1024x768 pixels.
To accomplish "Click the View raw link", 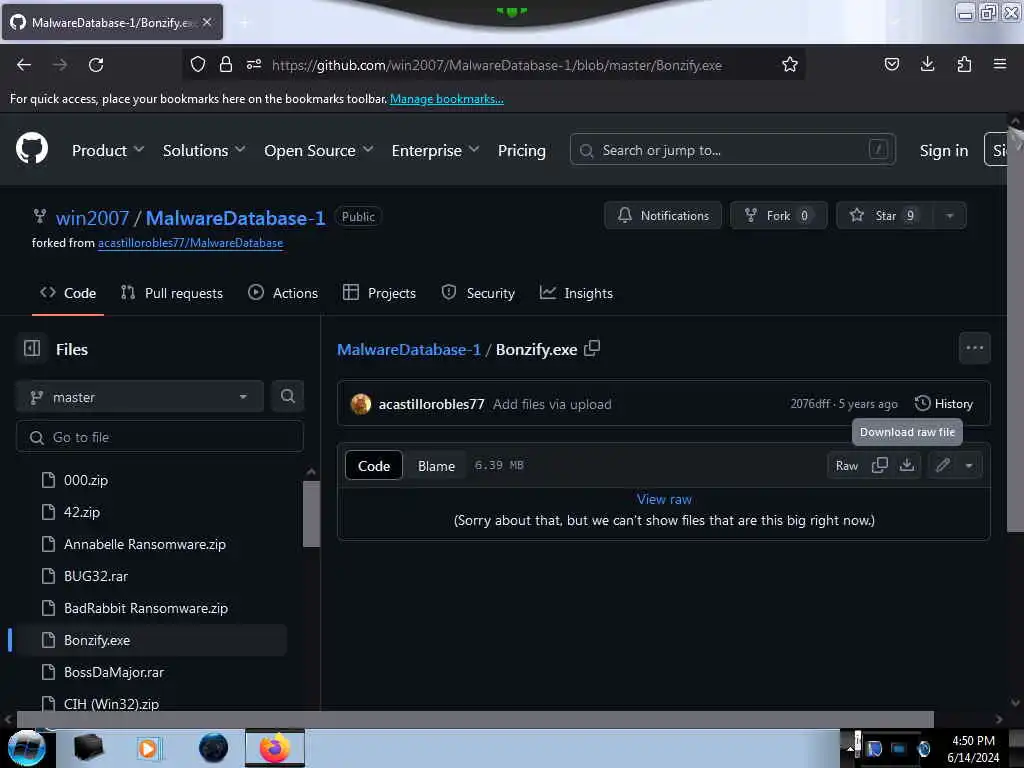I will pyautogui.click(x=664, y=499).
